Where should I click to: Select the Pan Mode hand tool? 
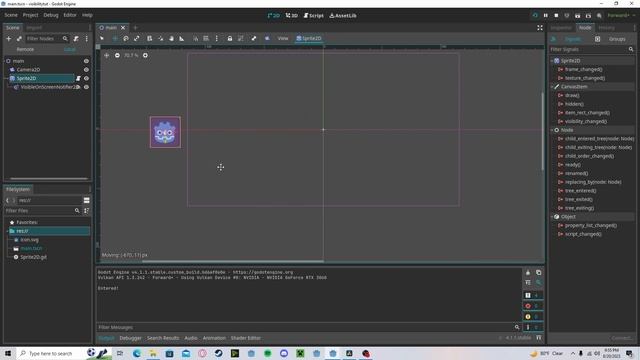coord(171,38)
